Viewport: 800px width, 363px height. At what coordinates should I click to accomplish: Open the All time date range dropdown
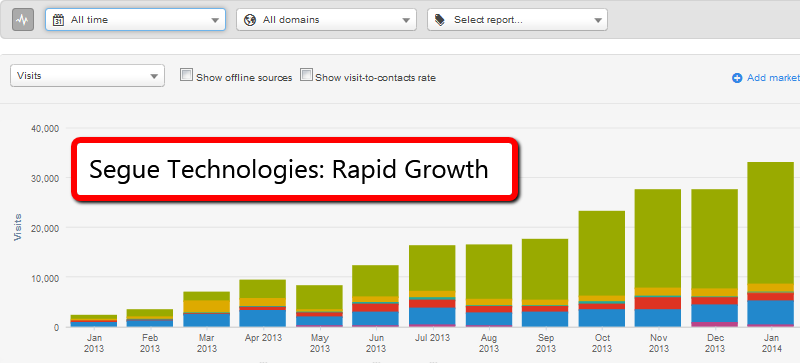tap(135, 19)
